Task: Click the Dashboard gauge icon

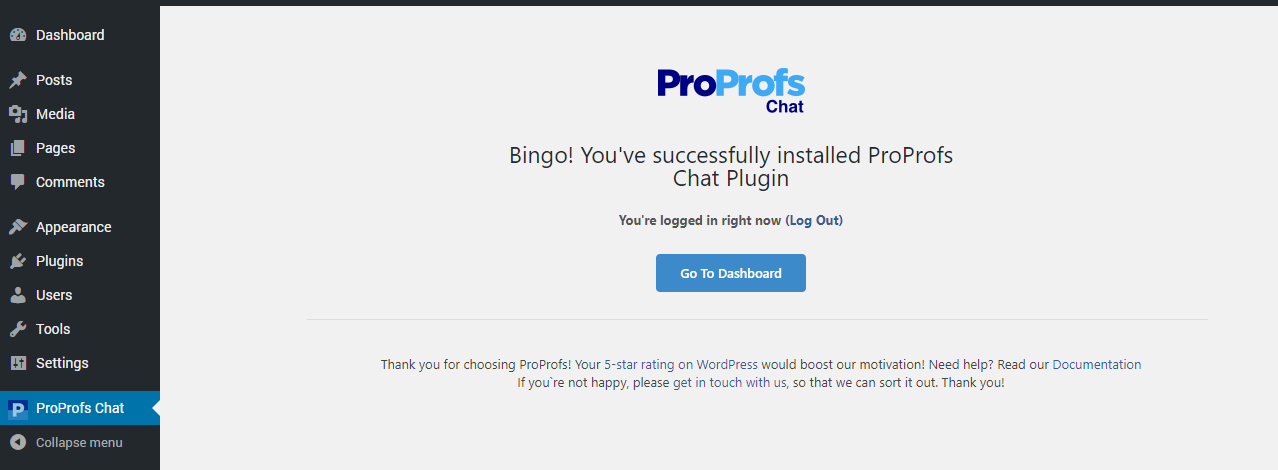Action: point(18,35)
